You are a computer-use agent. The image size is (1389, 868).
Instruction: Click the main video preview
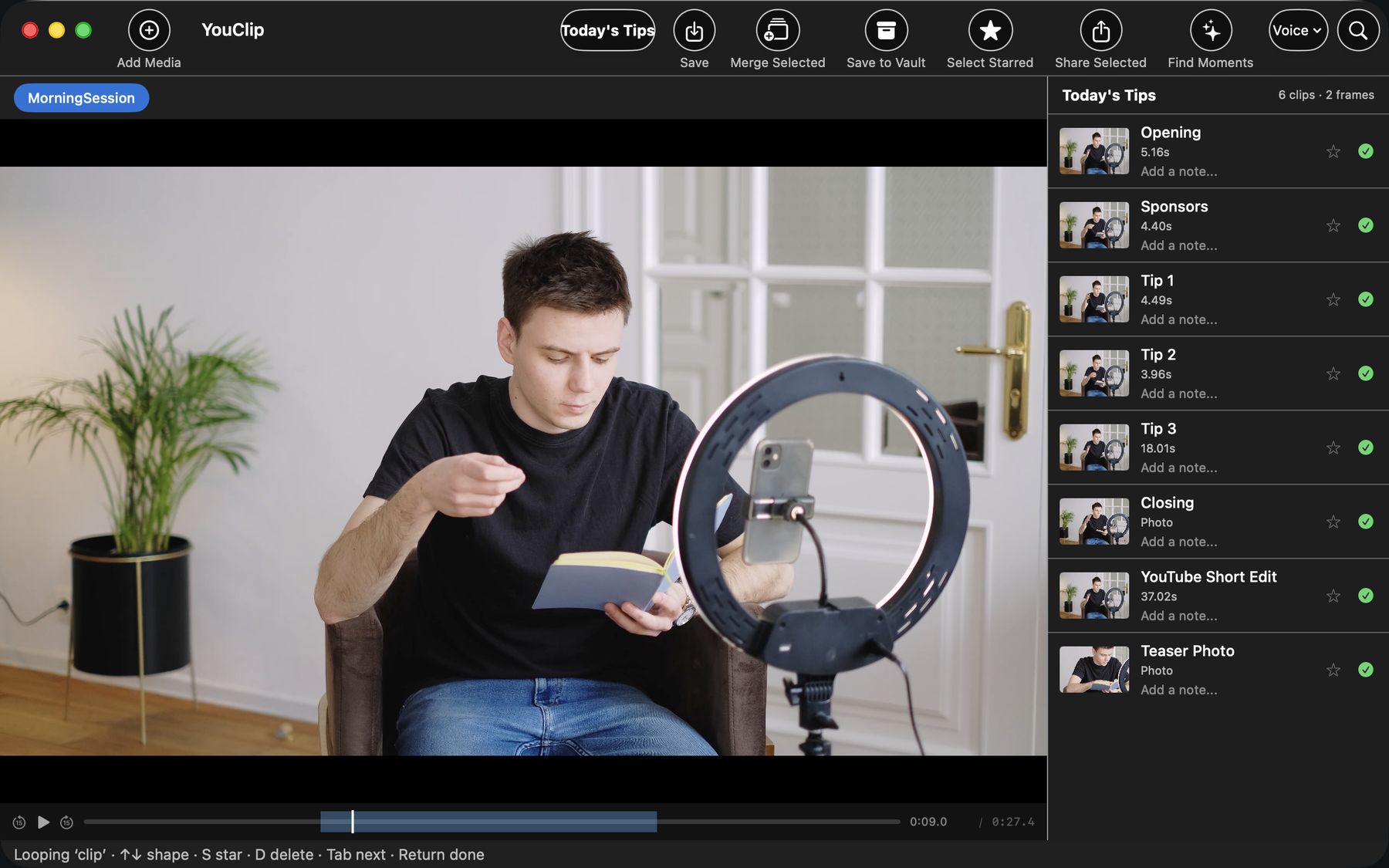pos(523,461)
